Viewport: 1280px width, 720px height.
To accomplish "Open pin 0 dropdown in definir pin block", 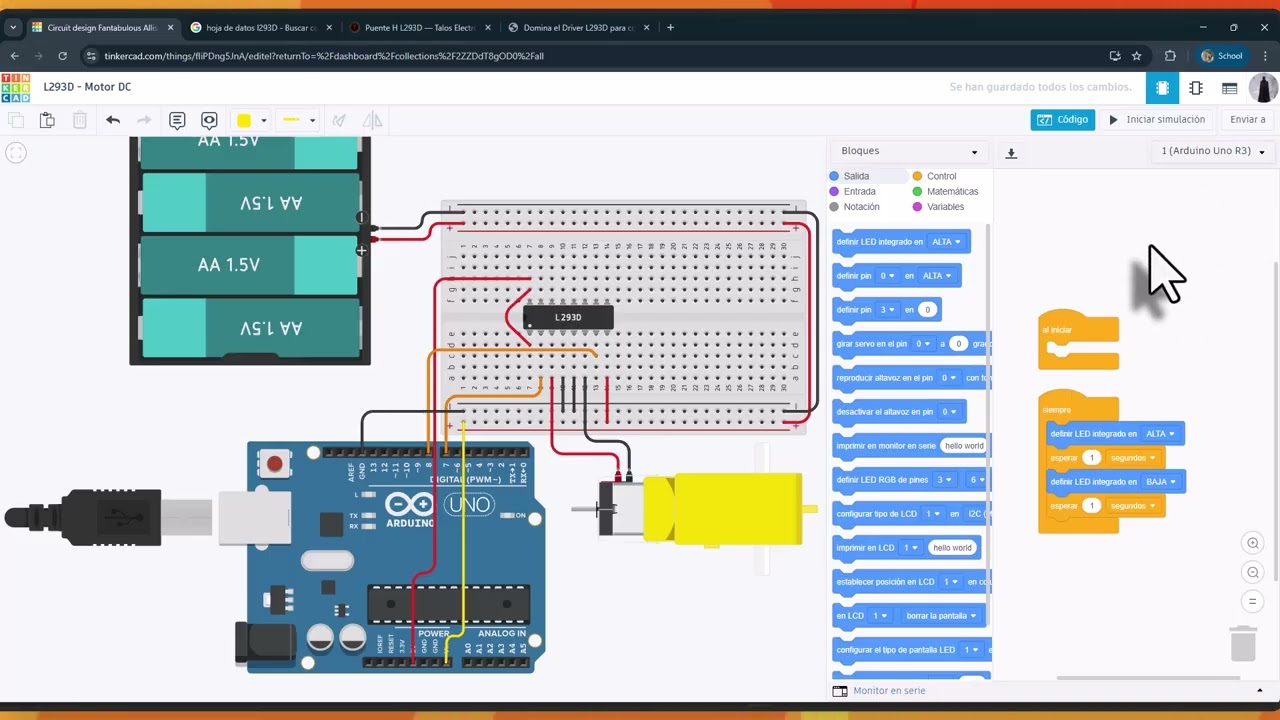I will [889, 276].
